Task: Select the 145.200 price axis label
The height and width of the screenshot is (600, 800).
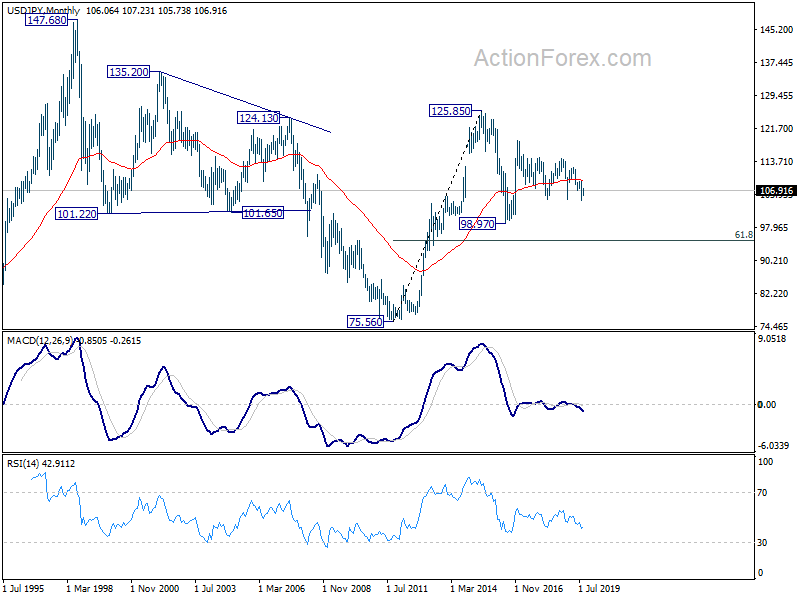Action: pos(776,30)
